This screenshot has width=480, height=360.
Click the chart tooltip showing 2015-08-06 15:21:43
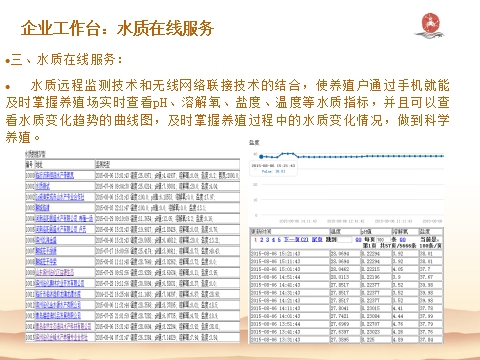coord(273,168)
